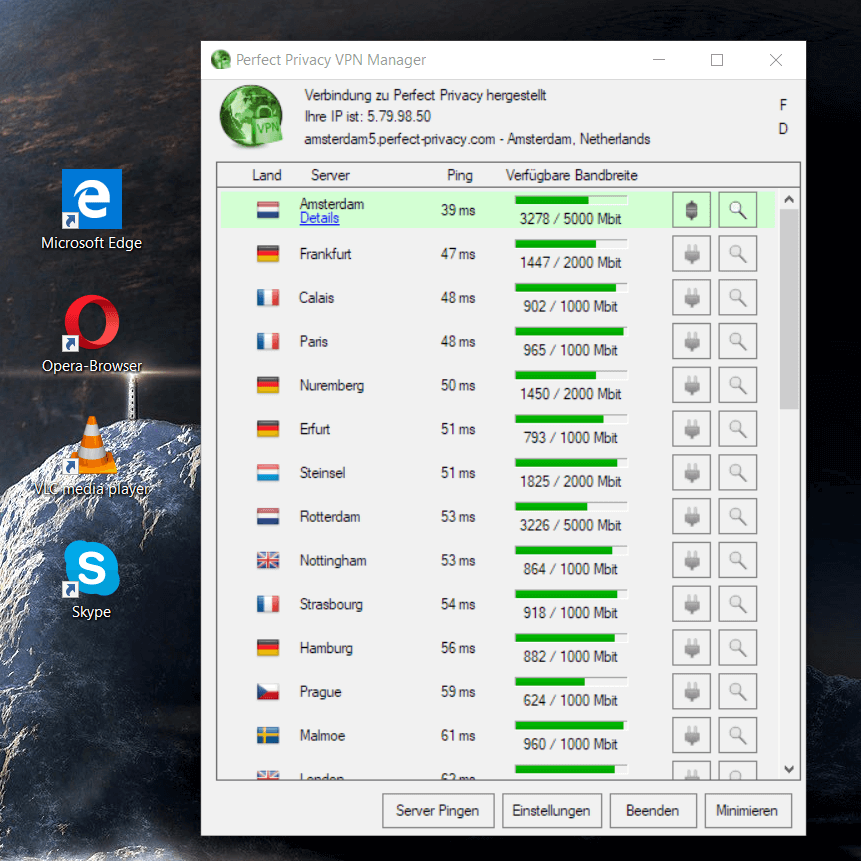Screen dimensions: 861x861
Task: Open the Paris server magnifier icon
Action: (x=737, y=341)
